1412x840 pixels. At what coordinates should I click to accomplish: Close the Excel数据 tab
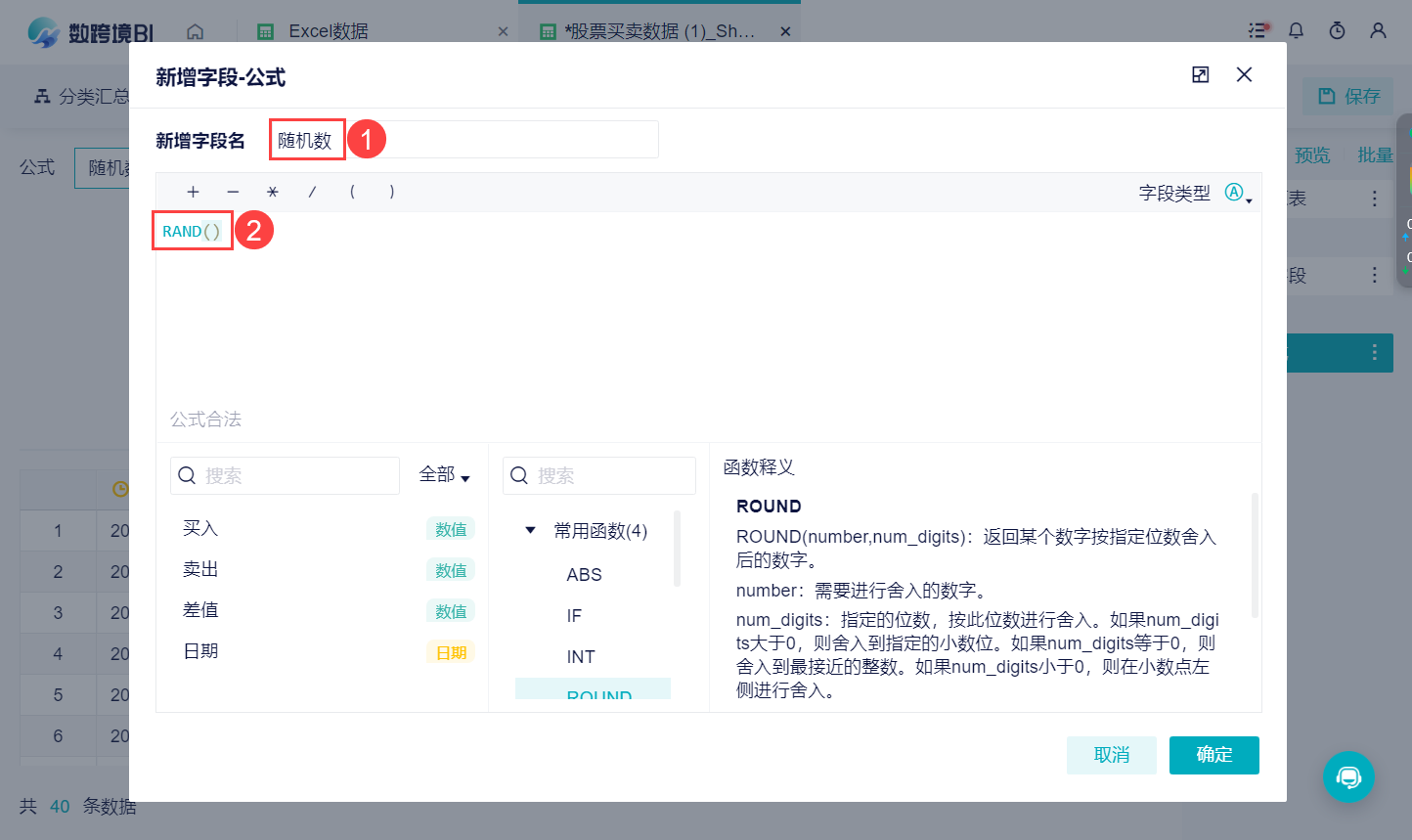(503, 31)
